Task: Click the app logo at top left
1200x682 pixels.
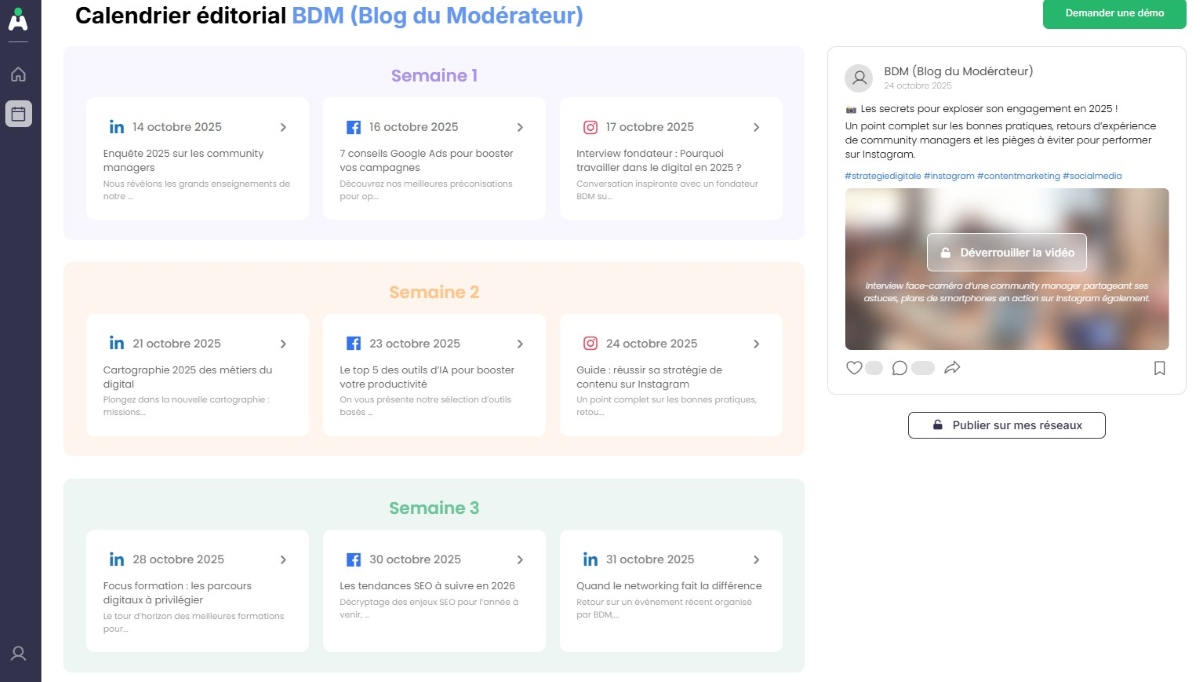Action: (x=18, y=19)
